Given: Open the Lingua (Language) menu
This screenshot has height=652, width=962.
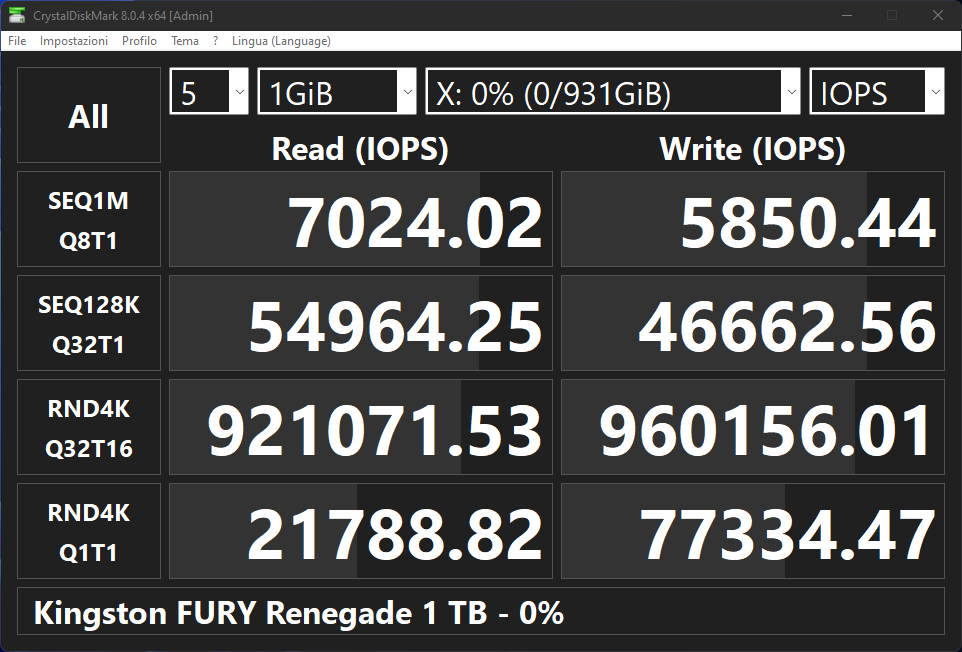Looking at the screenshot, I should tap(281, 40).
